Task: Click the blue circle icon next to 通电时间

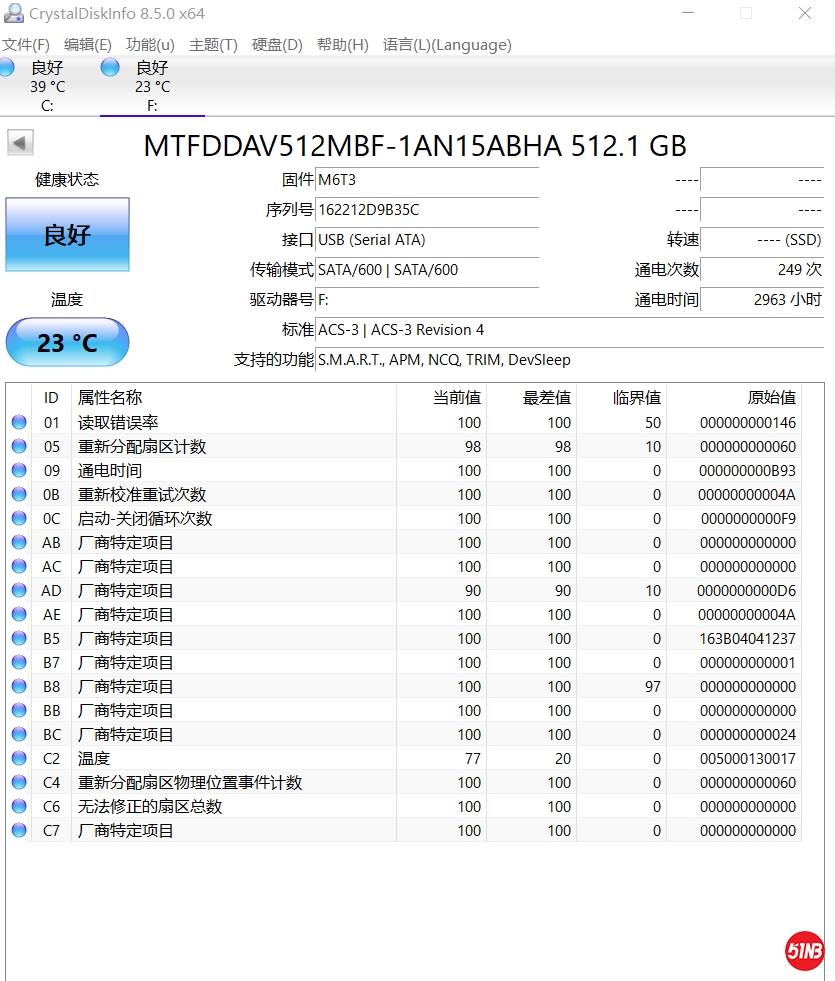Action: click(18, 470)
